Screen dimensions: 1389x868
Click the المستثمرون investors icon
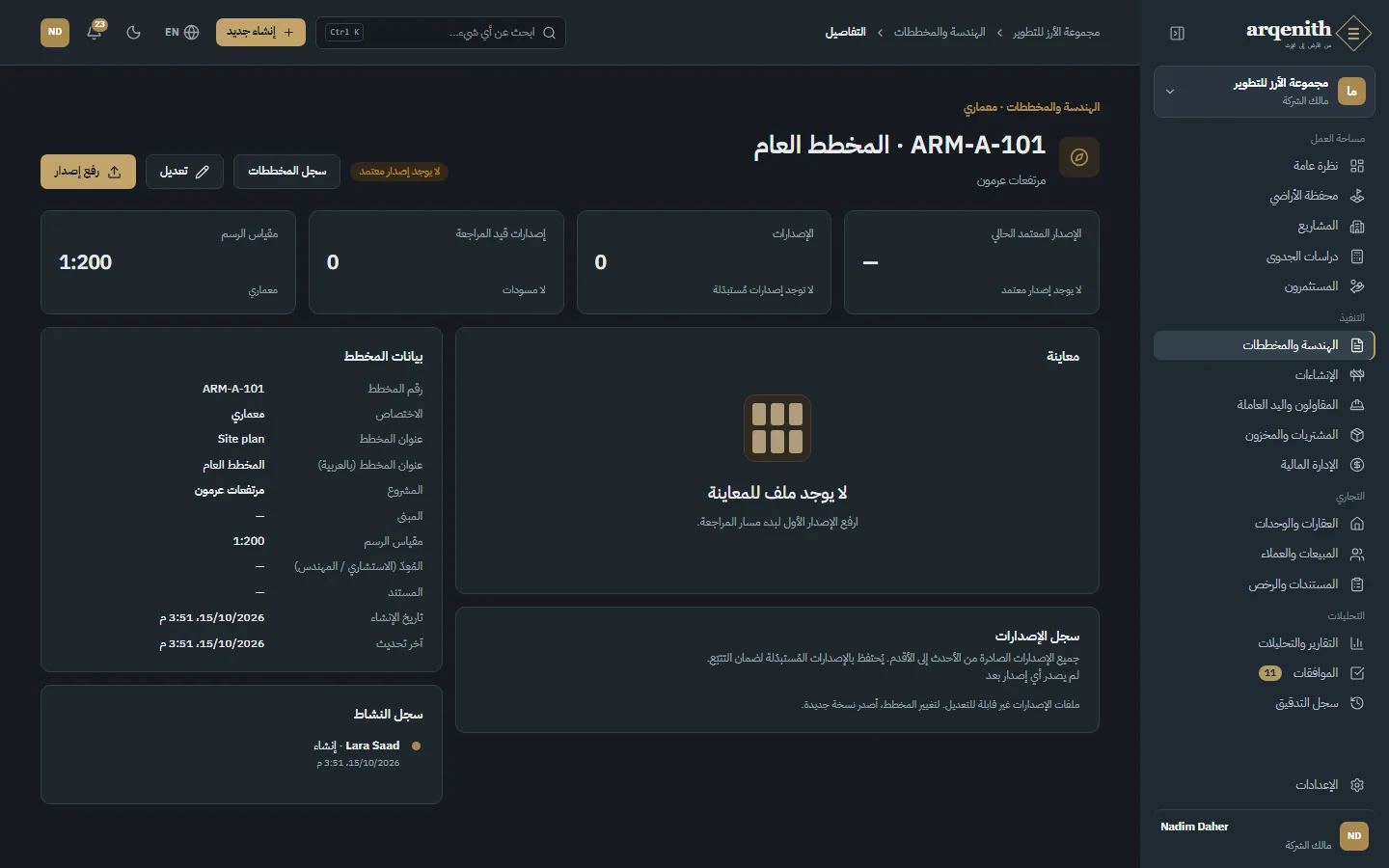coord(1357,286)
